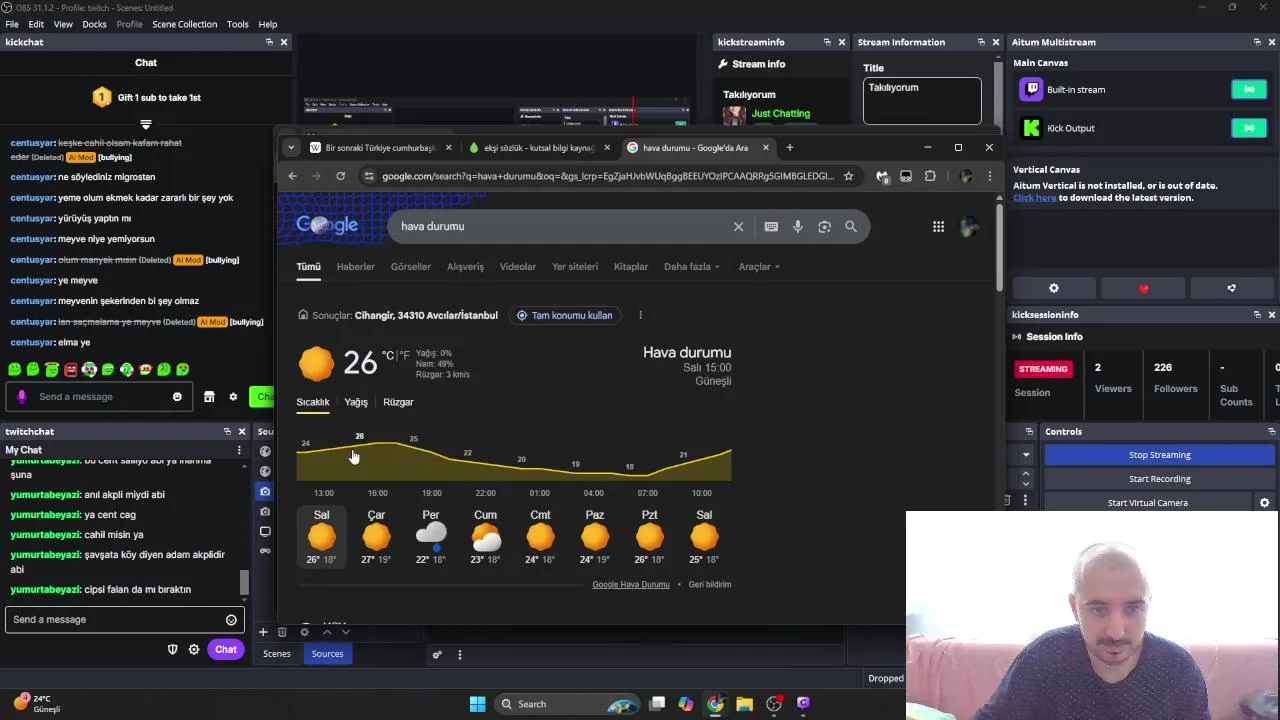Screen dimensions: 1280x720
Task: Open the kickchat settings gear icon
Action: pyautogui.click(x=233, y=397)
